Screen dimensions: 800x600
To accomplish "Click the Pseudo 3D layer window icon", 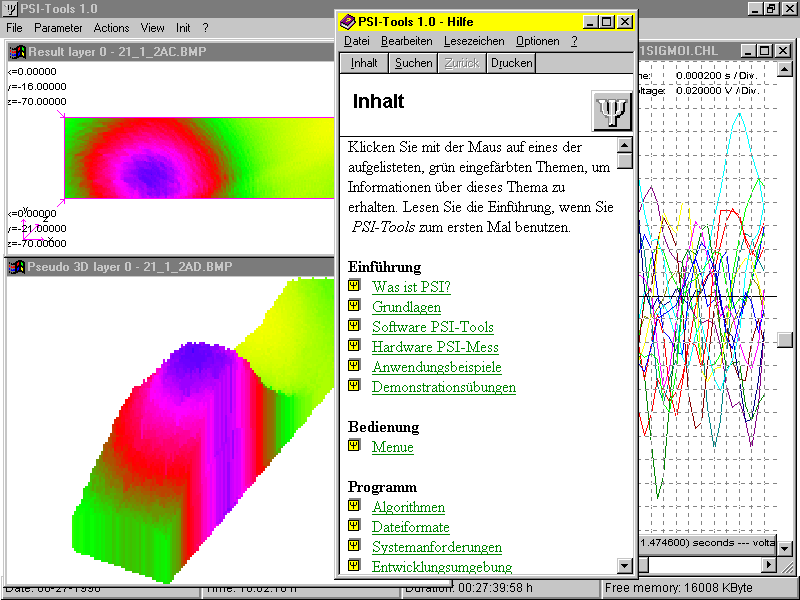I will [x=17, y=266].
